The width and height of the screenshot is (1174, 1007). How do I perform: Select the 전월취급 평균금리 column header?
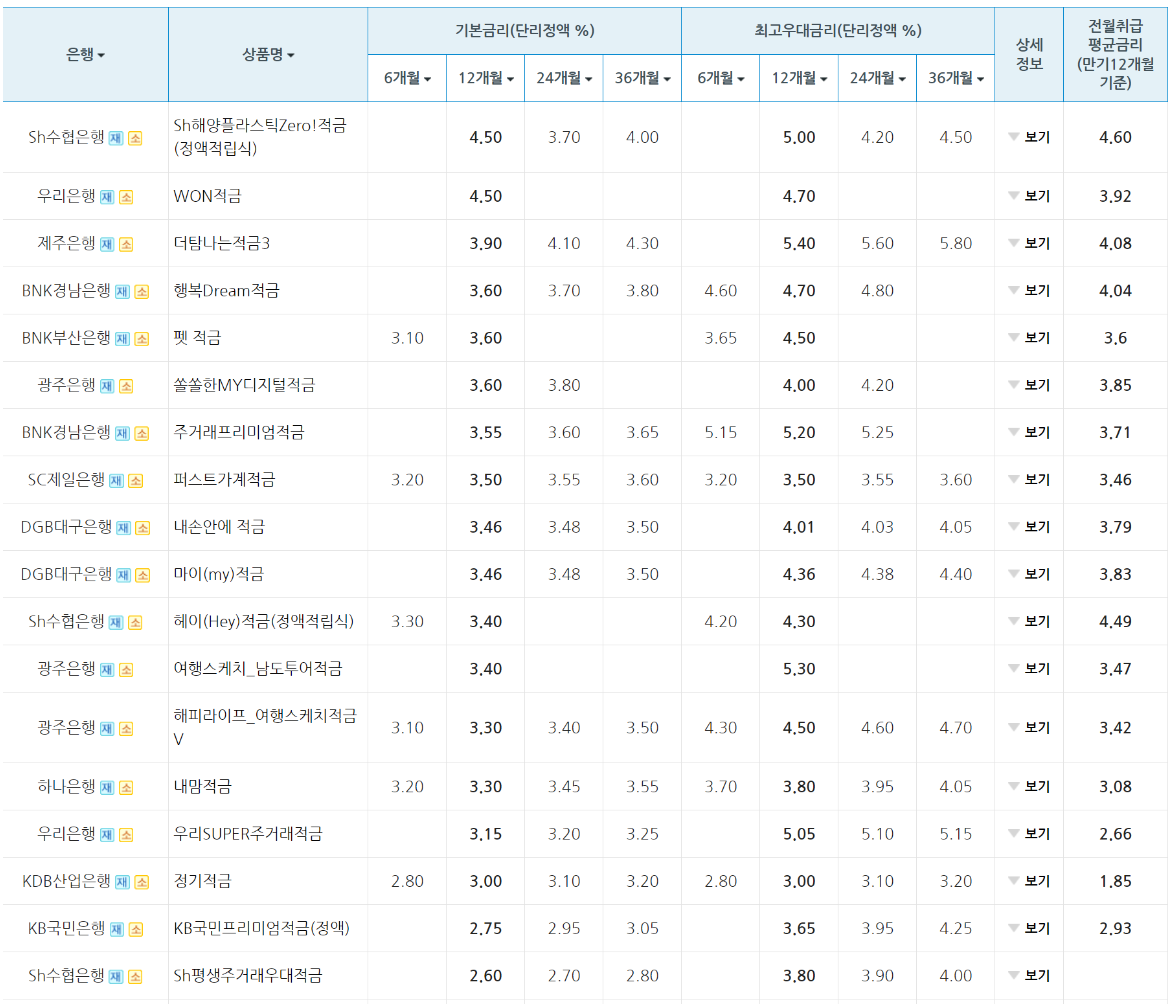point(1116,54)
